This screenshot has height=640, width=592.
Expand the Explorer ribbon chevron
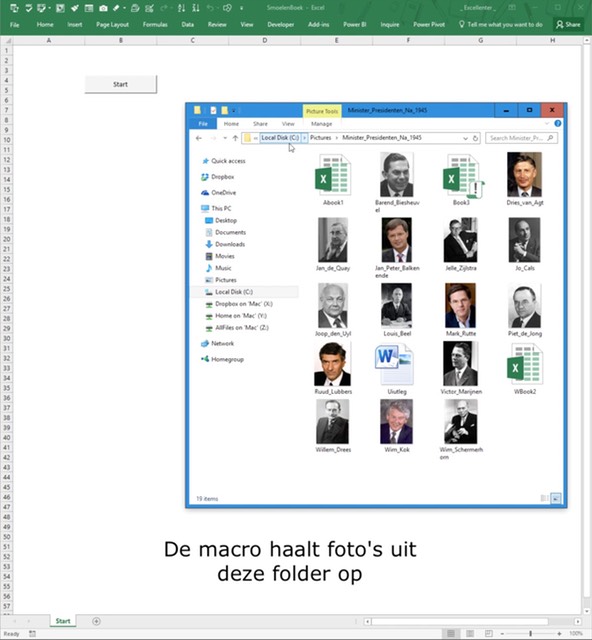[547, 123]
